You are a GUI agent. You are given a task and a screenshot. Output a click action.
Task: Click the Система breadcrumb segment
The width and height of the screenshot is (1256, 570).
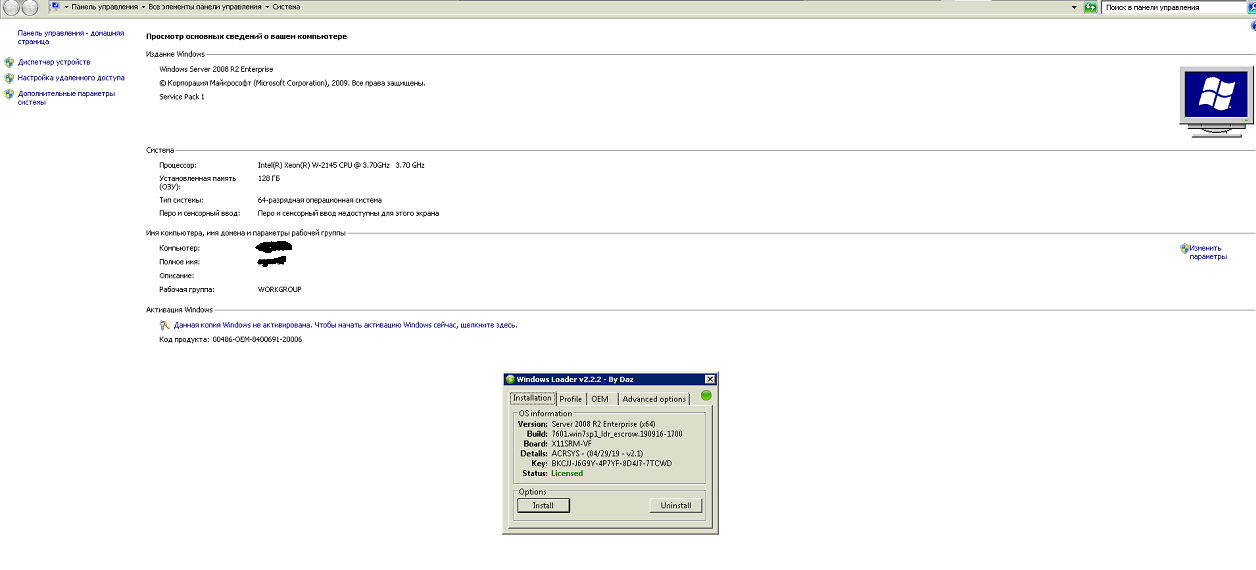(287, 7)
